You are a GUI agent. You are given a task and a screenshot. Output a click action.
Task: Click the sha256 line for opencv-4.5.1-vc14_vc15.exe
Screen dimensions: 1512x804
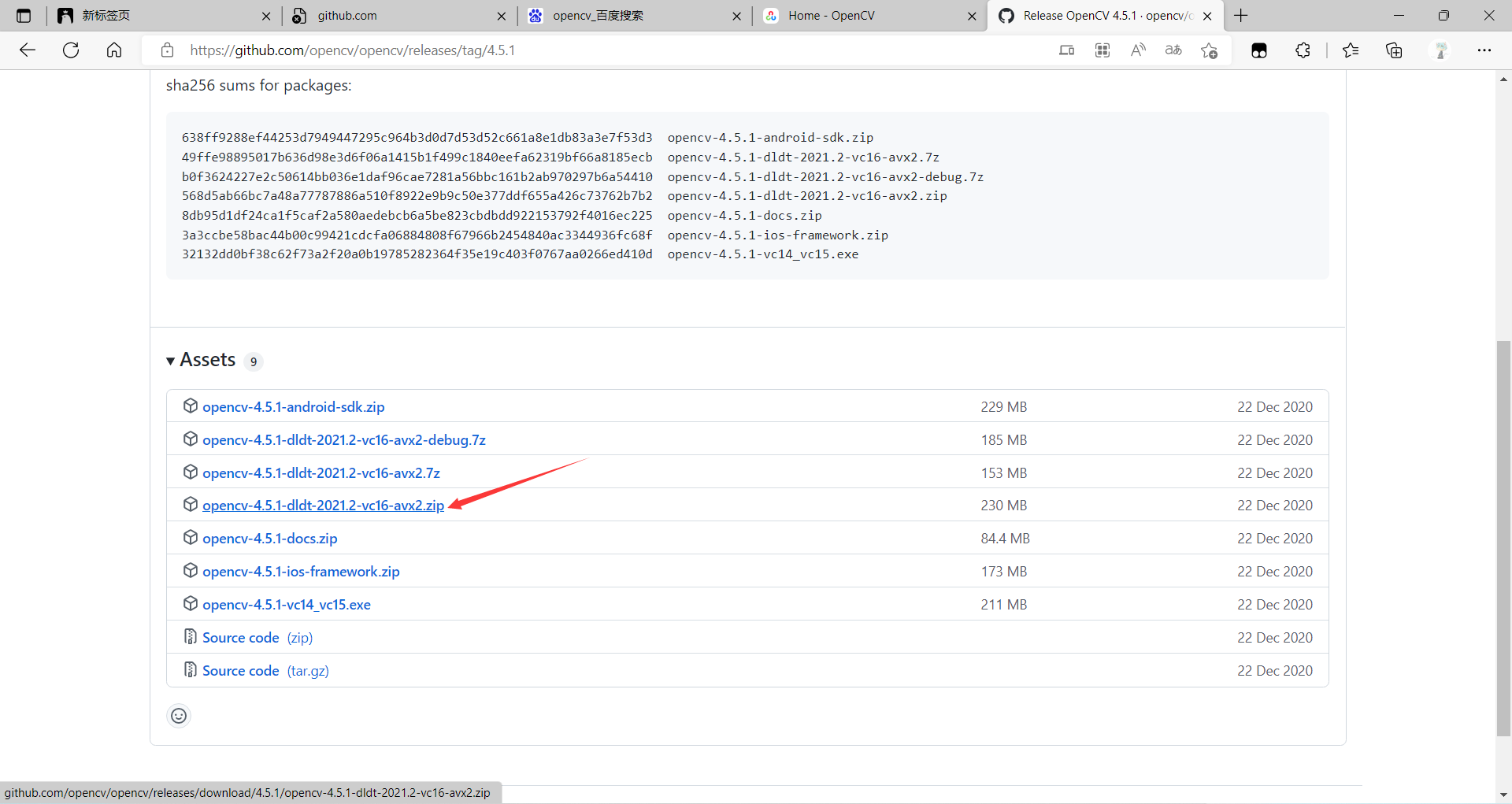click(520, 254)
